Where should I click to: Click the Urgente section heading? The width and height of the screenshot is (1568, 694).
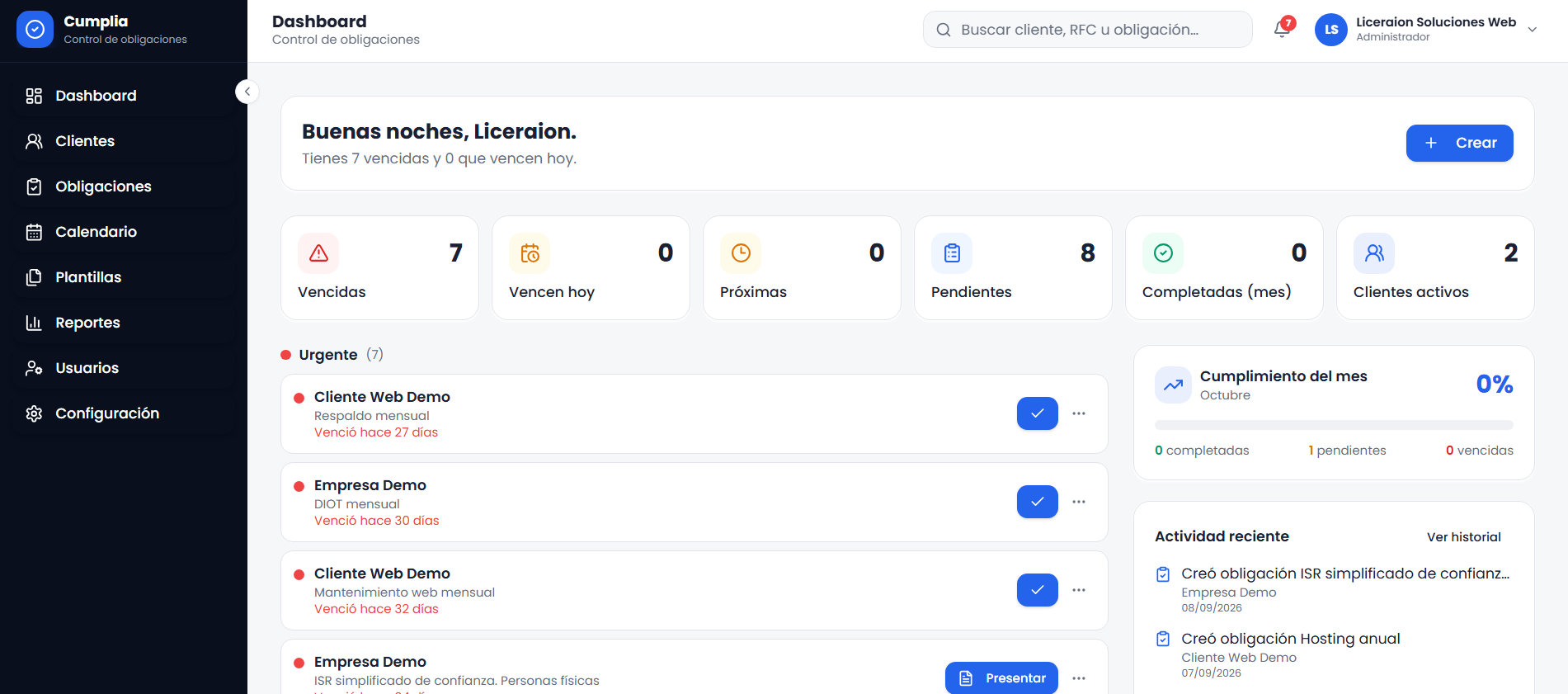328,355
